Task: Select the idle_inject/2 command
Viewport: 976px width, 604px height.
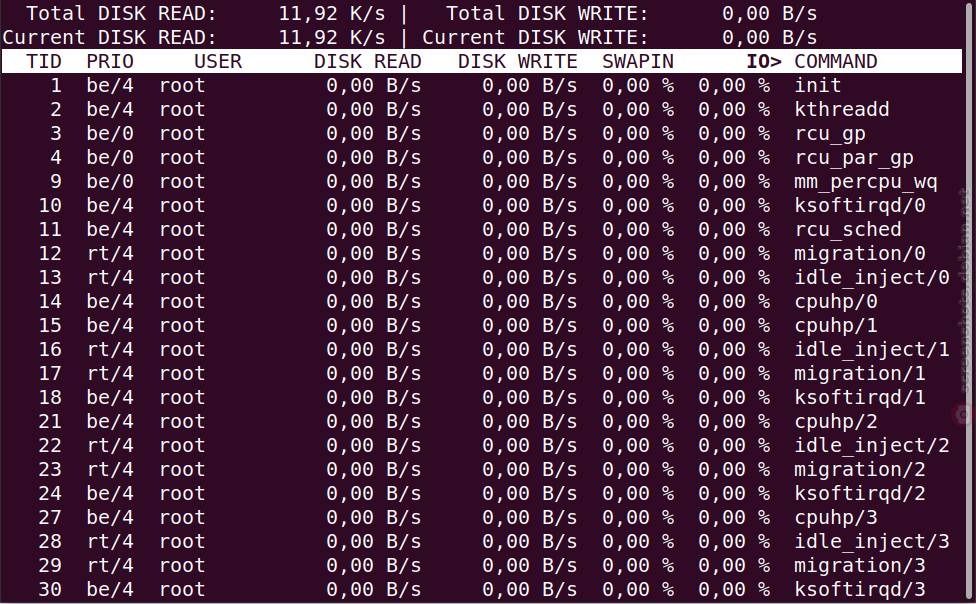Action: (x=872, y=446)
